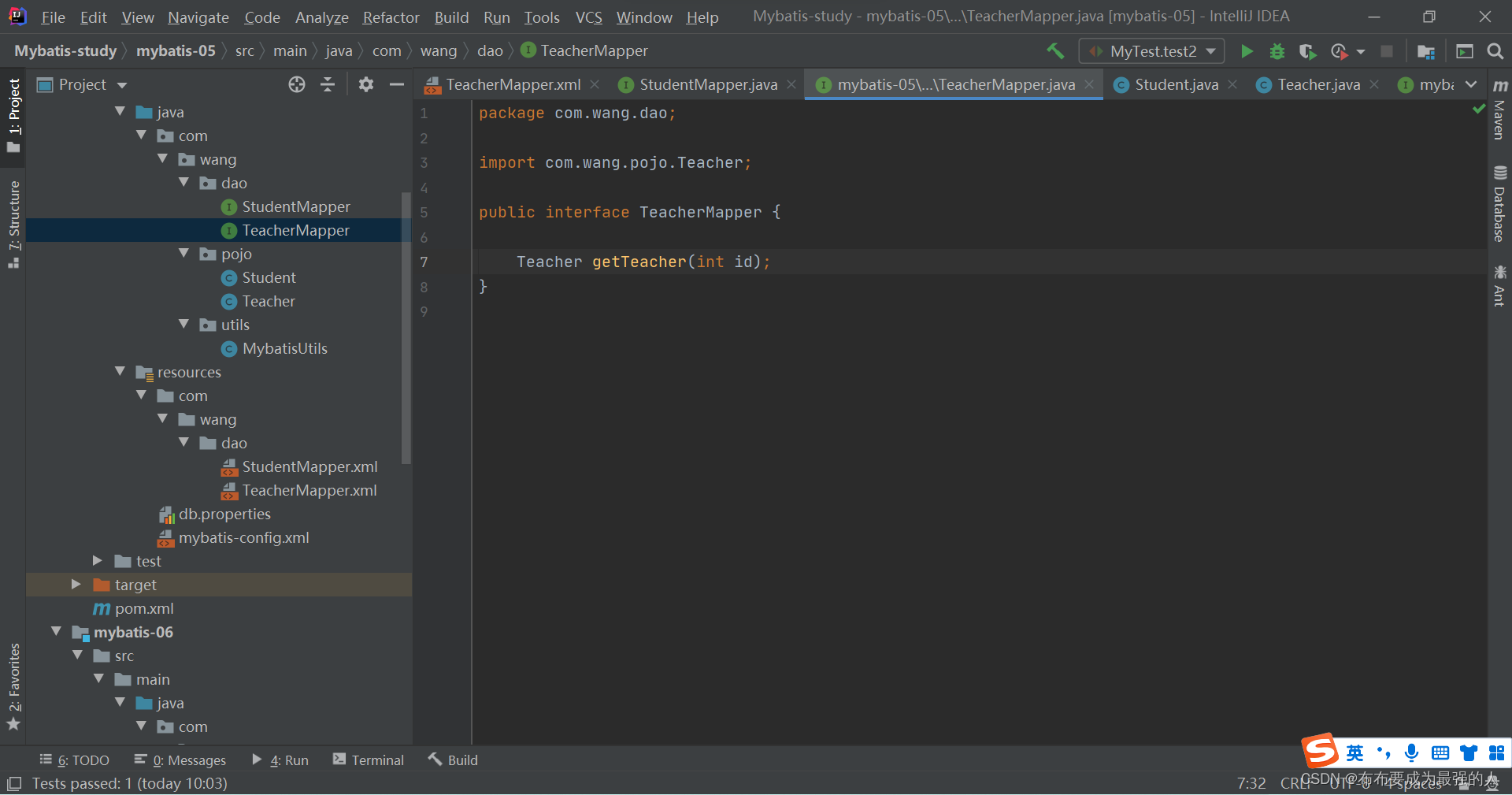
Task: Click Search Everywhere magnifier icon
Action: click(1495, 51)
